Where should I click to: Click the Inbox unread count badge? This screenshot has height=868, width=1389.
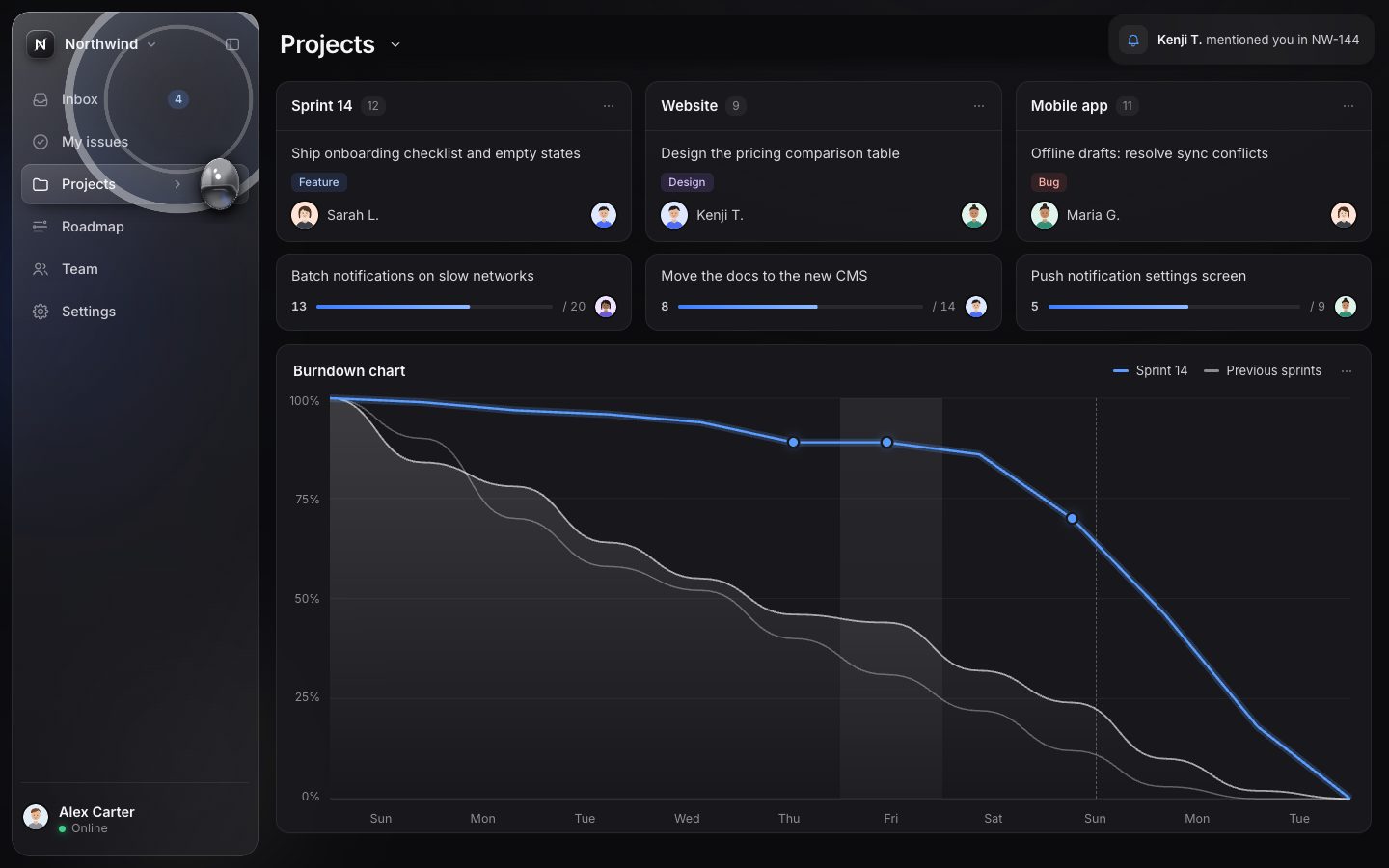178,99
